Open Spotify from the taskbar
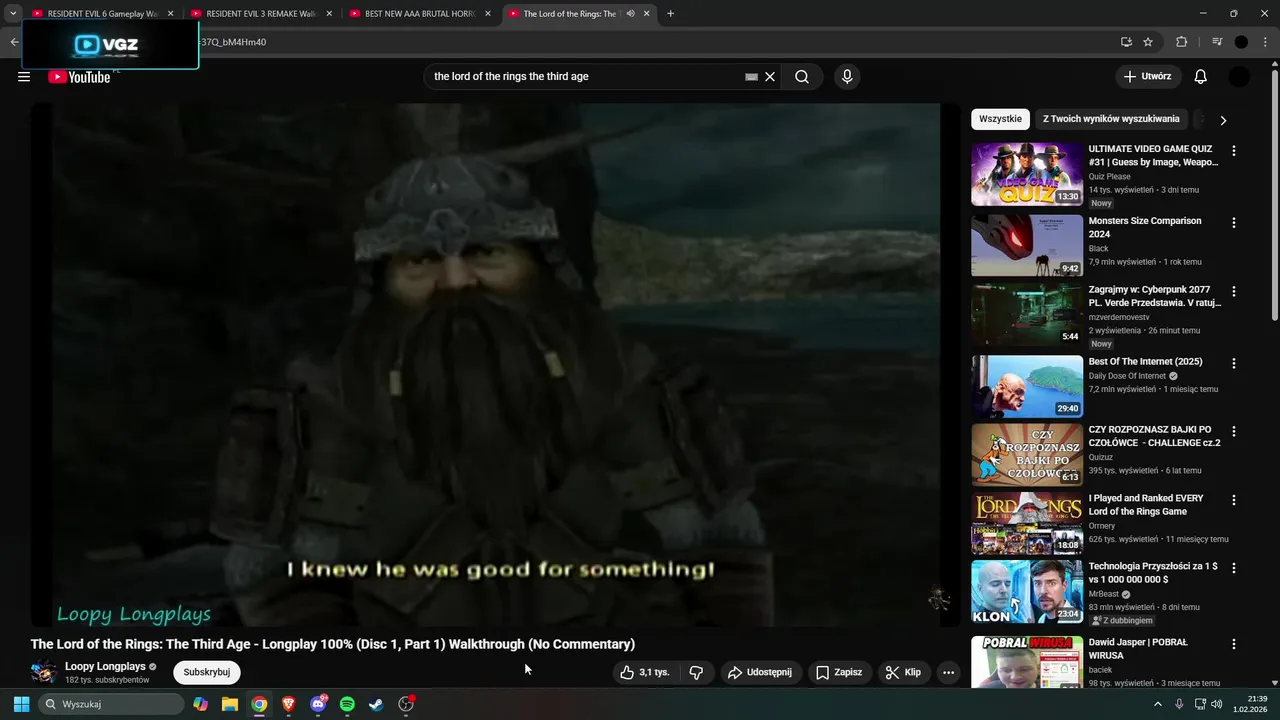The image size is (1280, 720). [347, 704]
